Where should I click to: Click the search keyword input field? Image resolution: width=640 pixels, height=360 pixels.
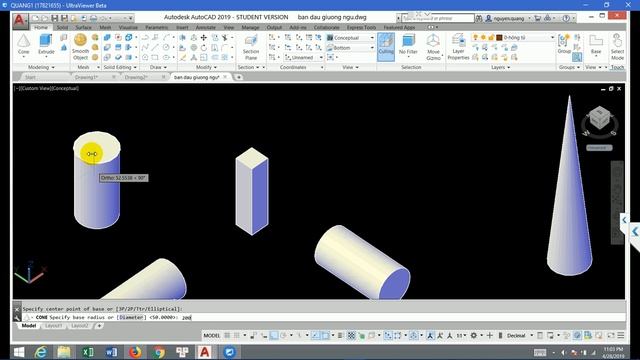[x=438, y=18]
